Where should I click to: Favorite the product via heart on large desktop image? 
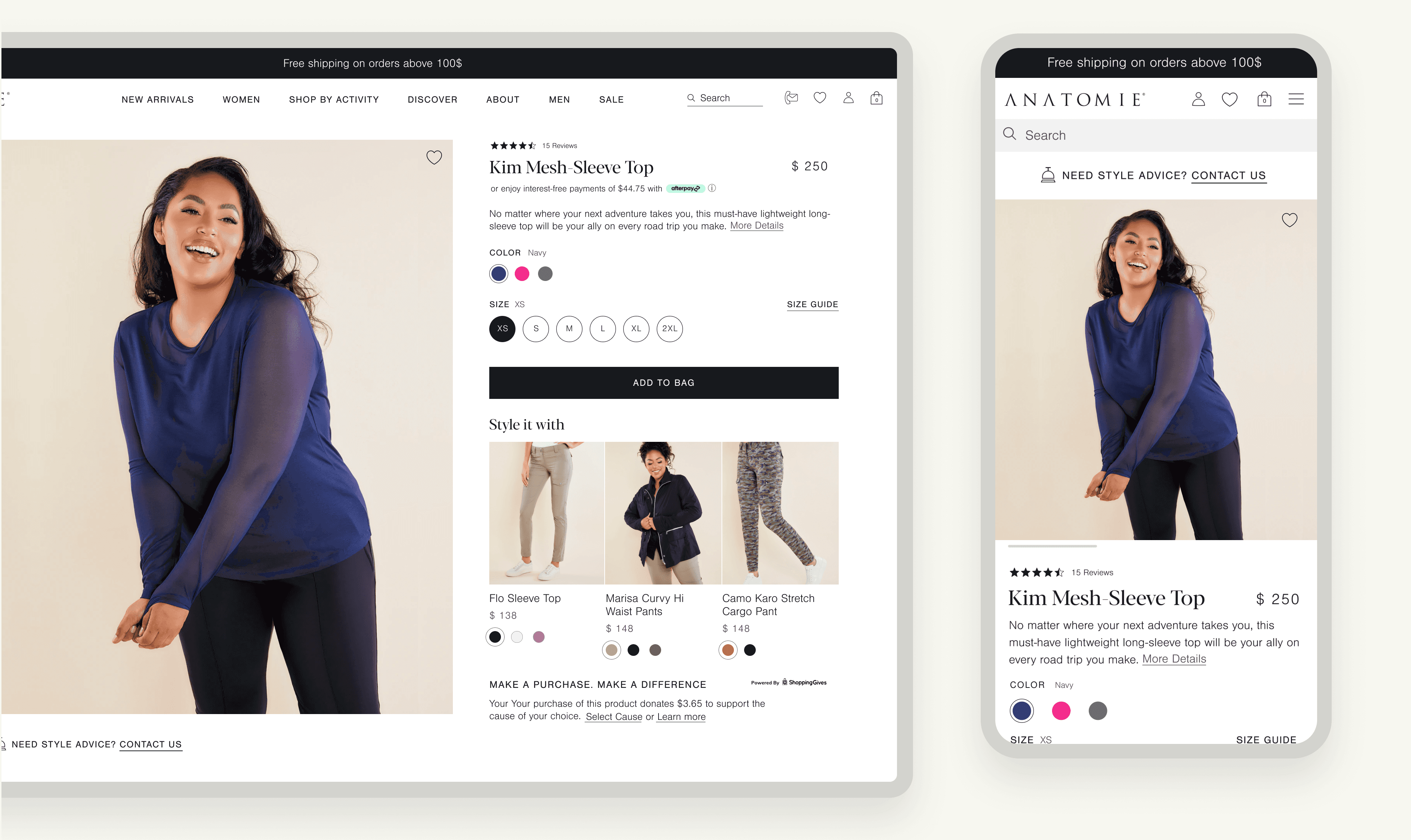coord(434,157)
